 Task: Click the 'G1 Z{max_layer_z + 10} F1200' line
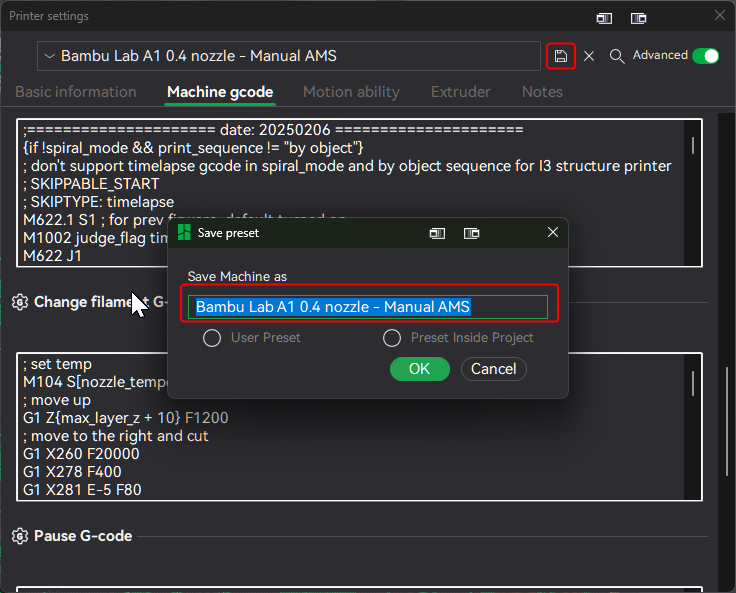(126, 418)
